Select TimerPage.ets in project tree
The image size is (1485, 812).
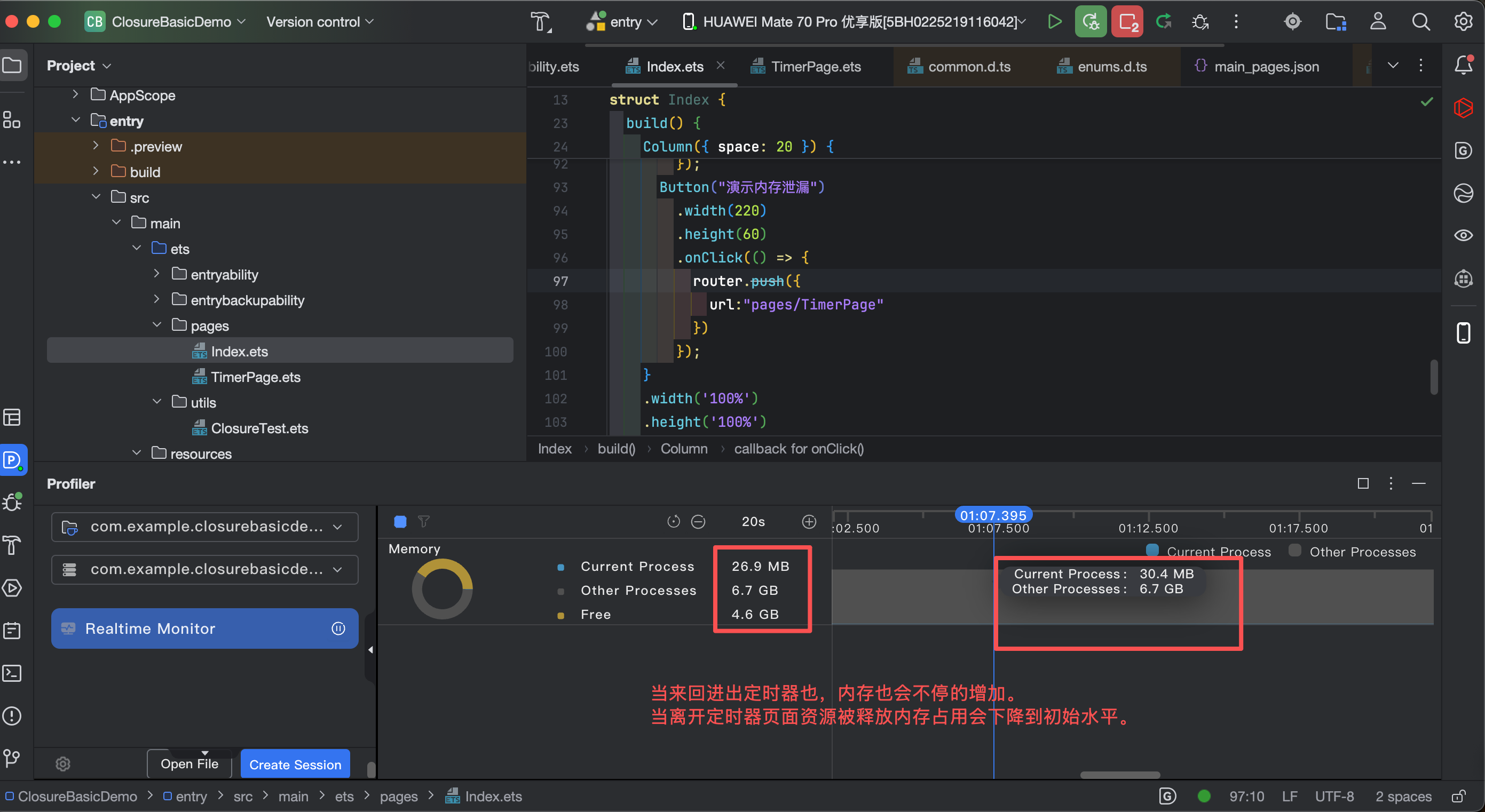(x=255, y=377)
